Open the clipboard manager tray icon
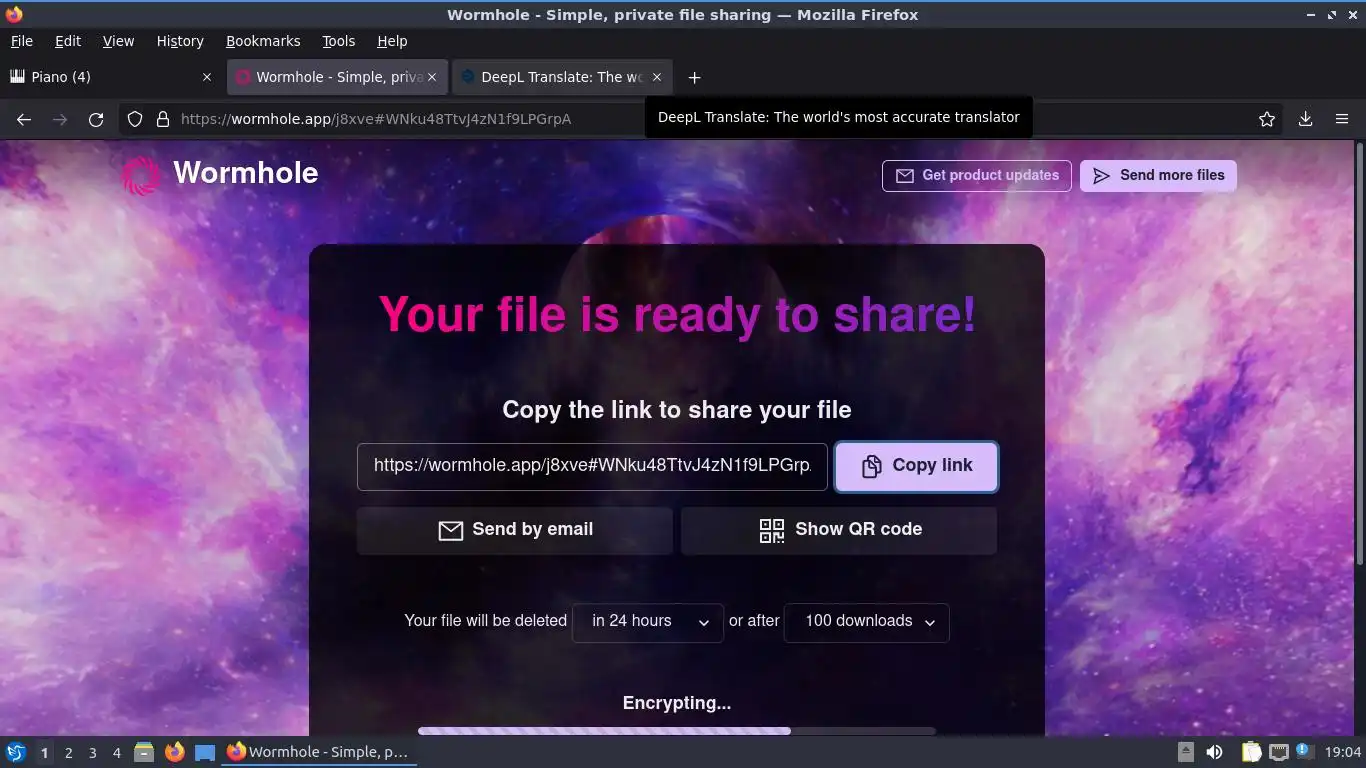The width and height of the screenshot is (1366, 768). pyautogui.click(x=1251, y=752)
